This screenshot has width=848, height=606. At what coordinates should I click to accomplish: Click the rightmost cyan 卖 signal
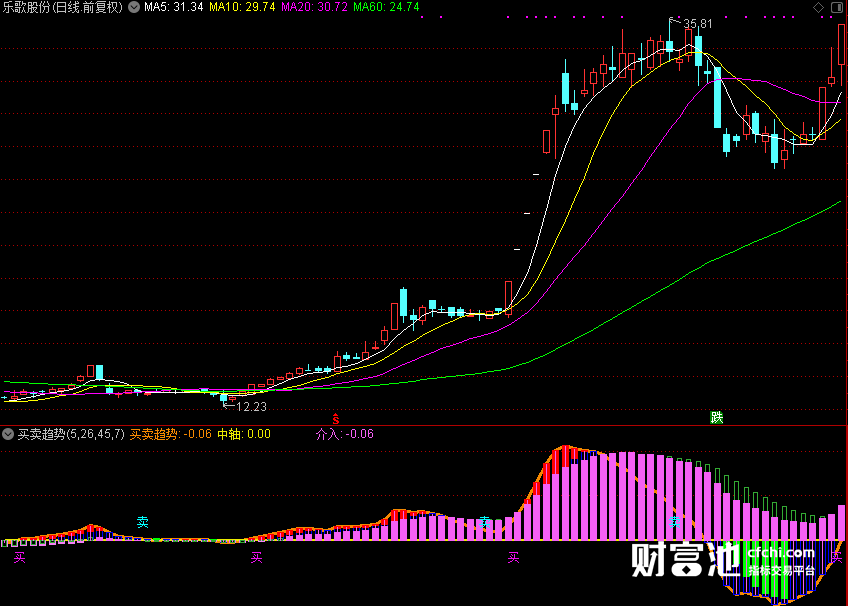[674, 522]
